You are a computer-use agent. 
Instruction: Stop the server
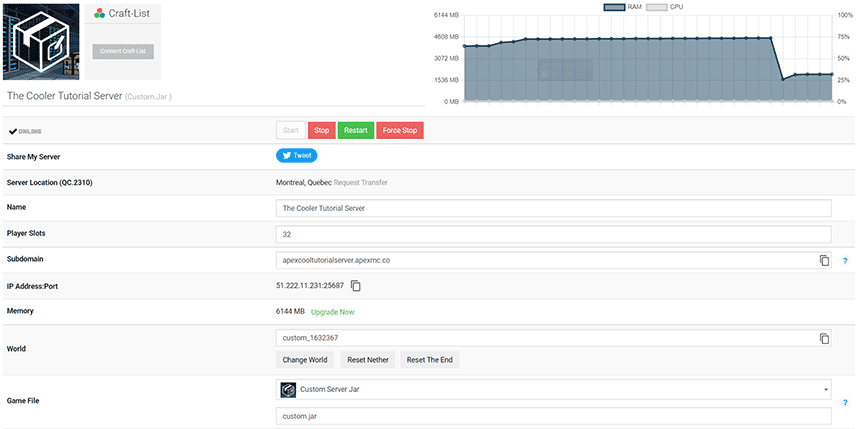point(321,130)
